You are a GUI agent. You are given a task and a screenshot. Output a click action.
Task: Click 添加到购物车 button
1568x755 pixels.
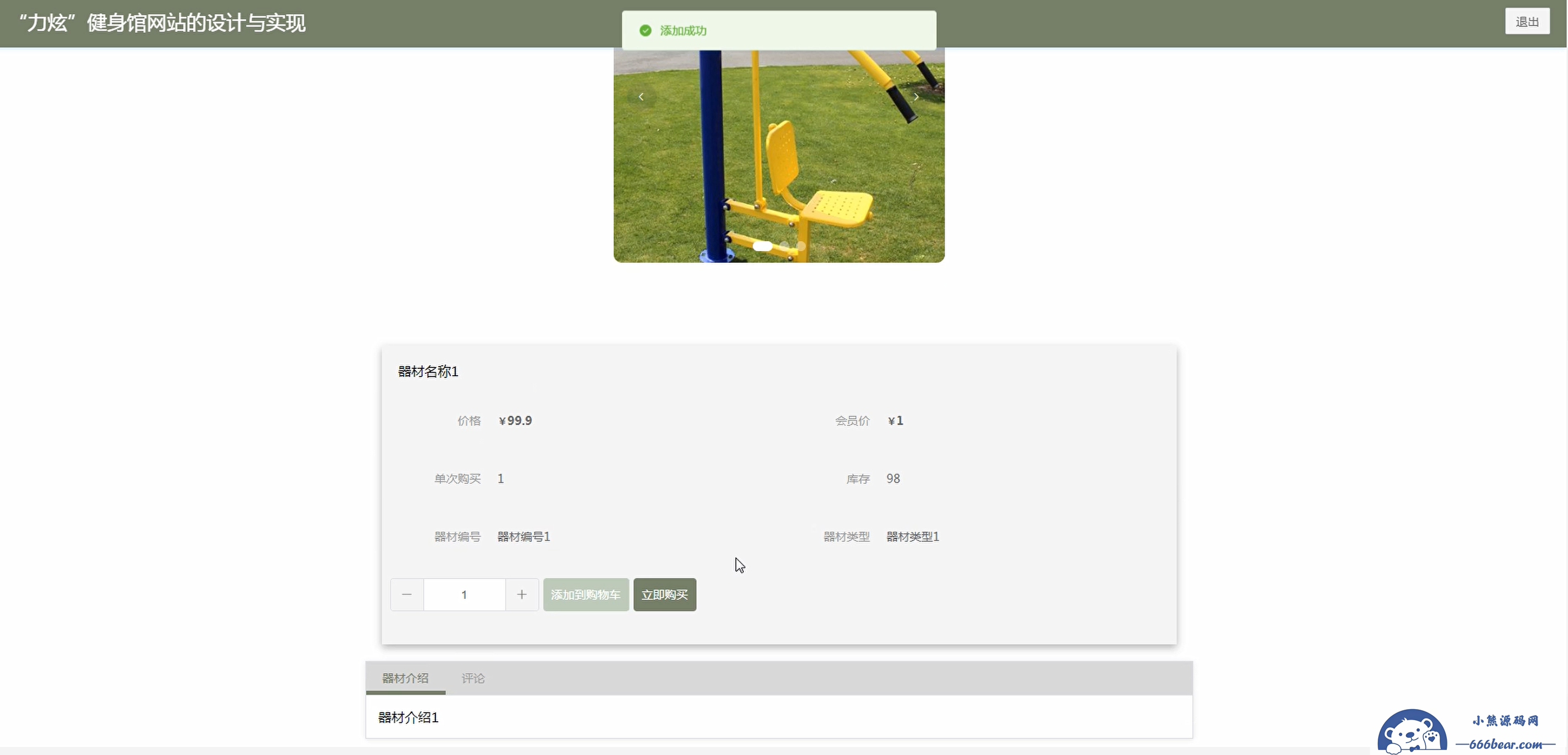[586, 595]
